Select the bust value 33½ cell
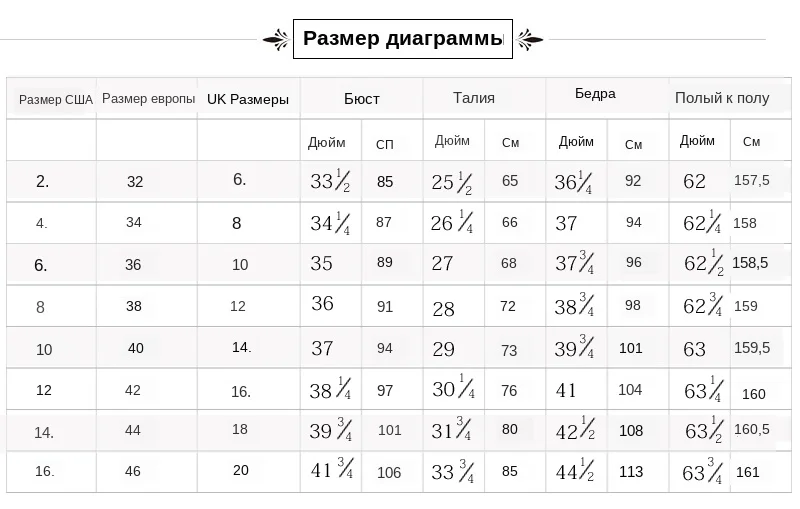The height and width of the screenshot is (509, 800). click(x=330, y=181)
